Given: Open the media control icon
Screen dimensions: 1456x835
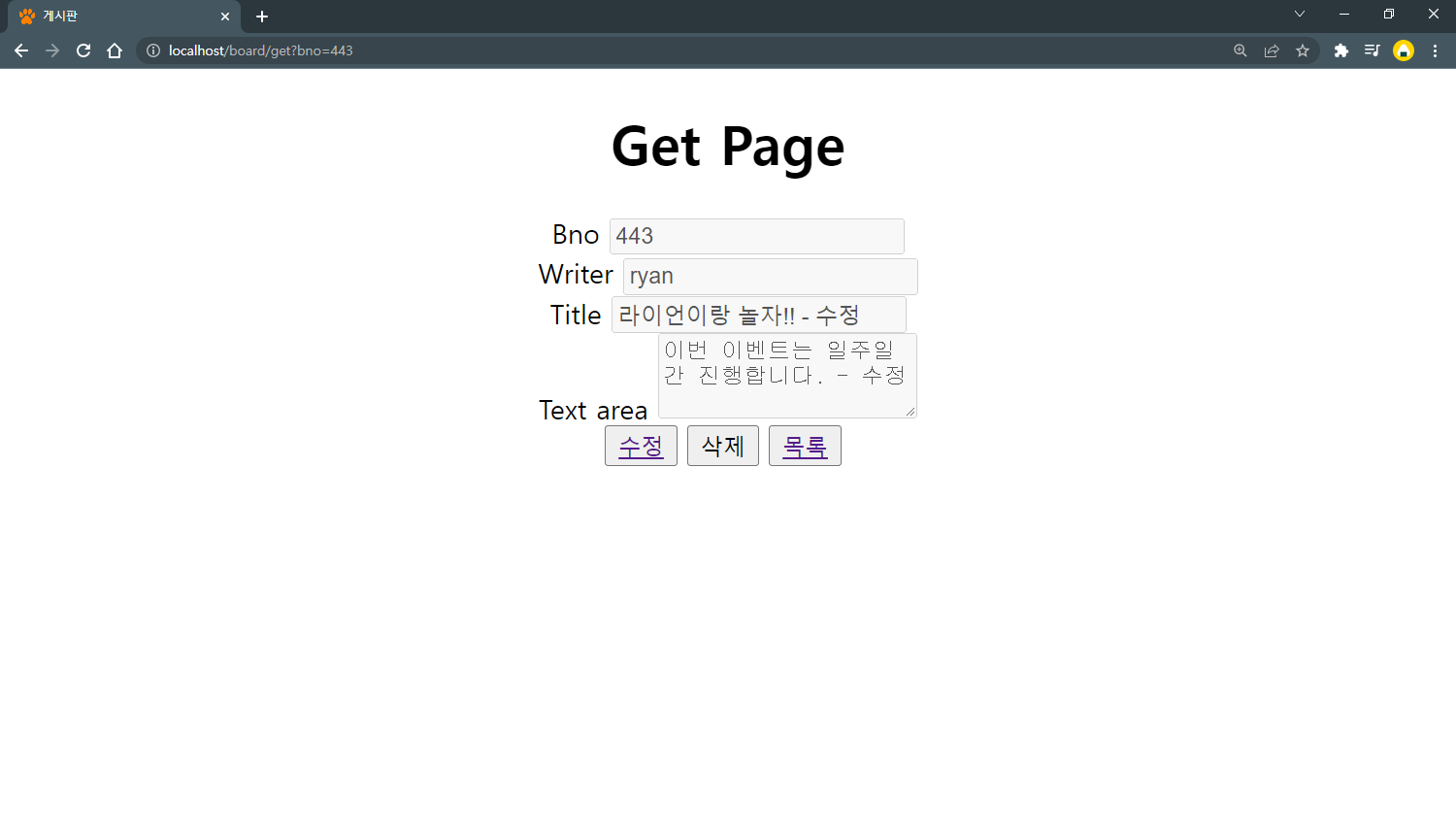Looking at the screenshot, I should 1373,50.
